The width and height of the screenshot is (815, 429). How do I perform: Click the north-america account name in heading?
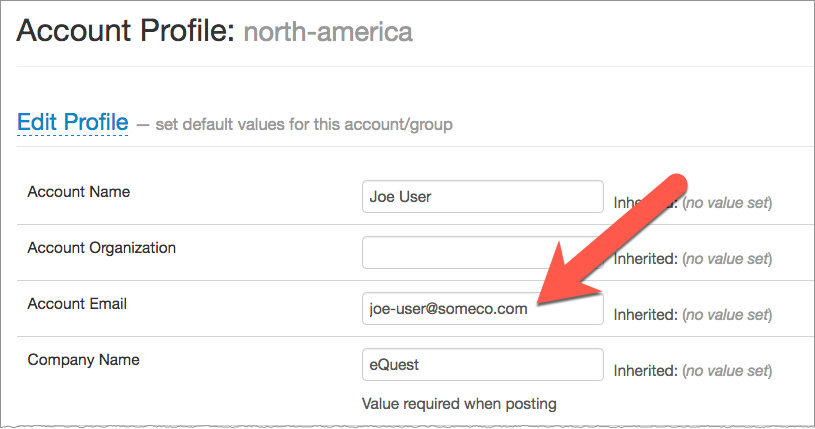coord(328,33)
